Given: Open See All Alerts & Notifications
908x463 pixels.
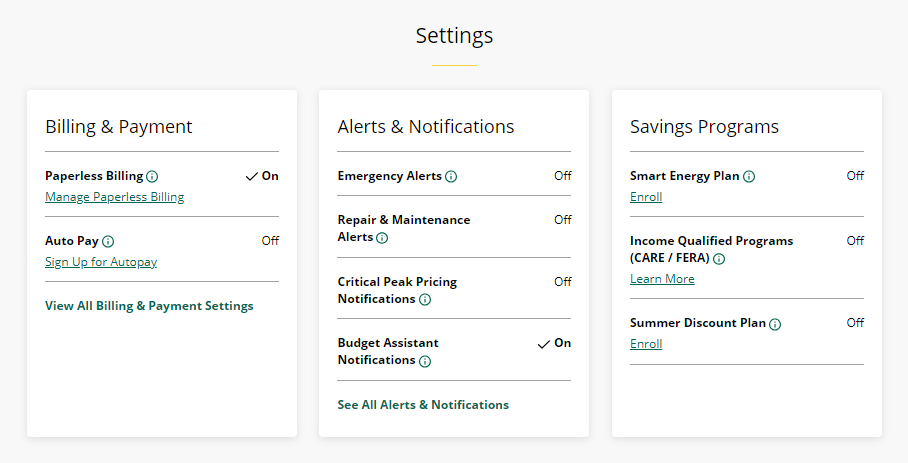Looking at the screenshot, I should [x=423, y=405].
